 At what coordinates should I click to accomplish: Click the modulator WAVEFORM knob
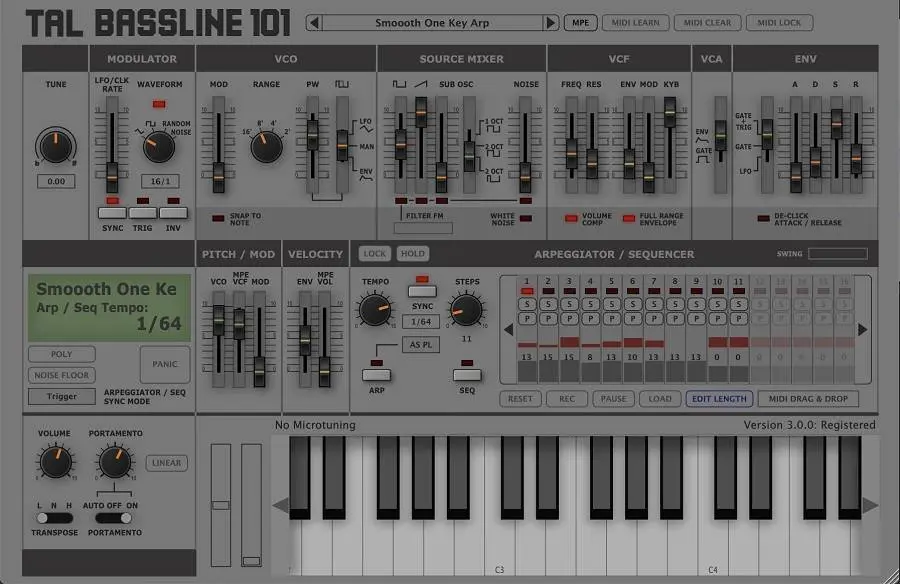(158, 147)
